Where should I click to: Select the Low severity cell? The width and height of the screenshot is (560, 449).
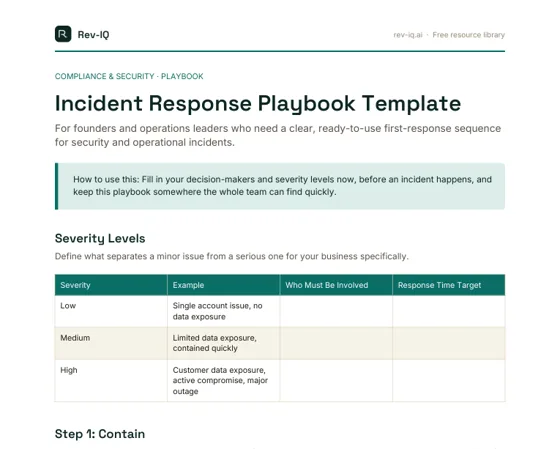tap(111, 311)
